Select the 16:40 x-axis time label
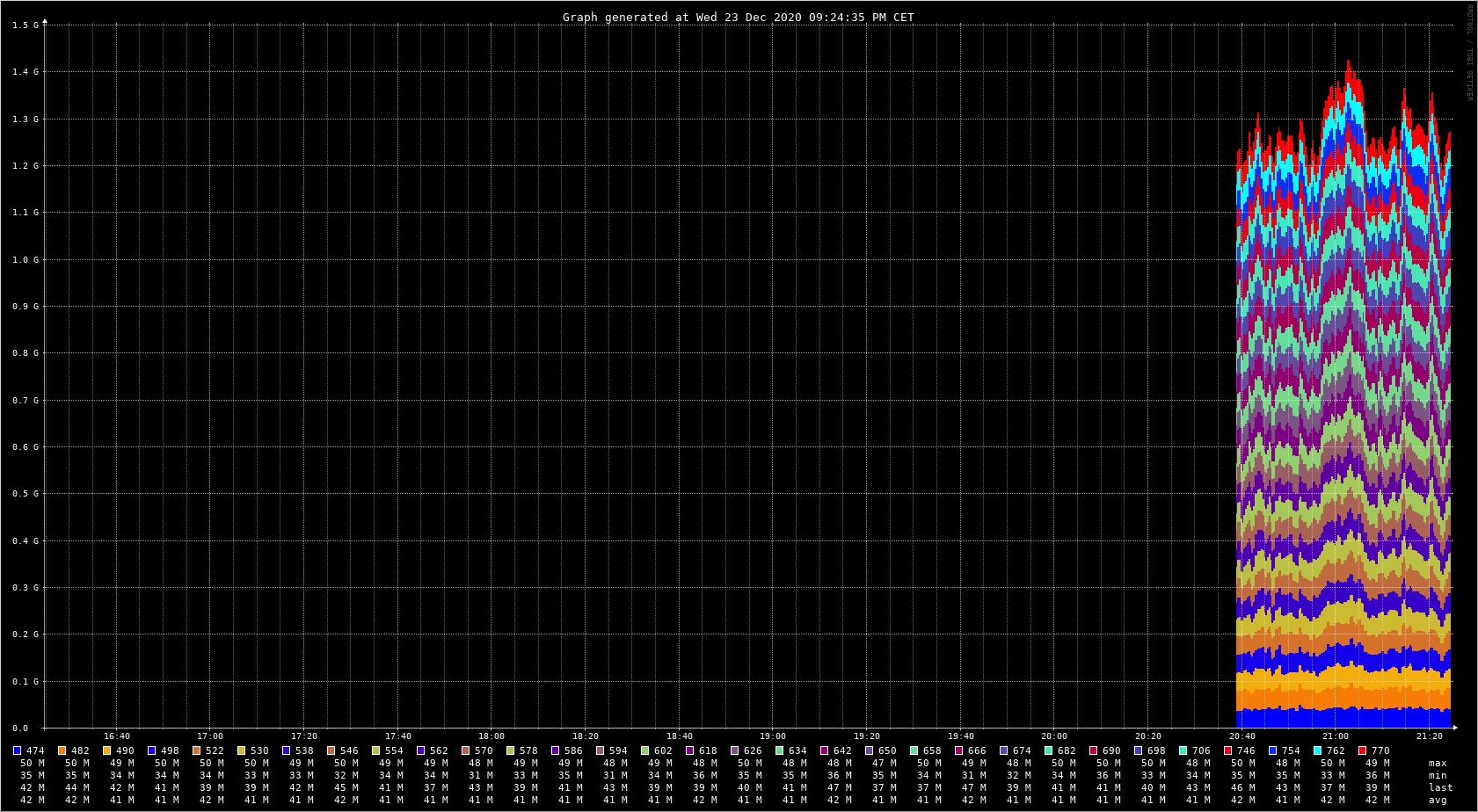 pos(116,736)
